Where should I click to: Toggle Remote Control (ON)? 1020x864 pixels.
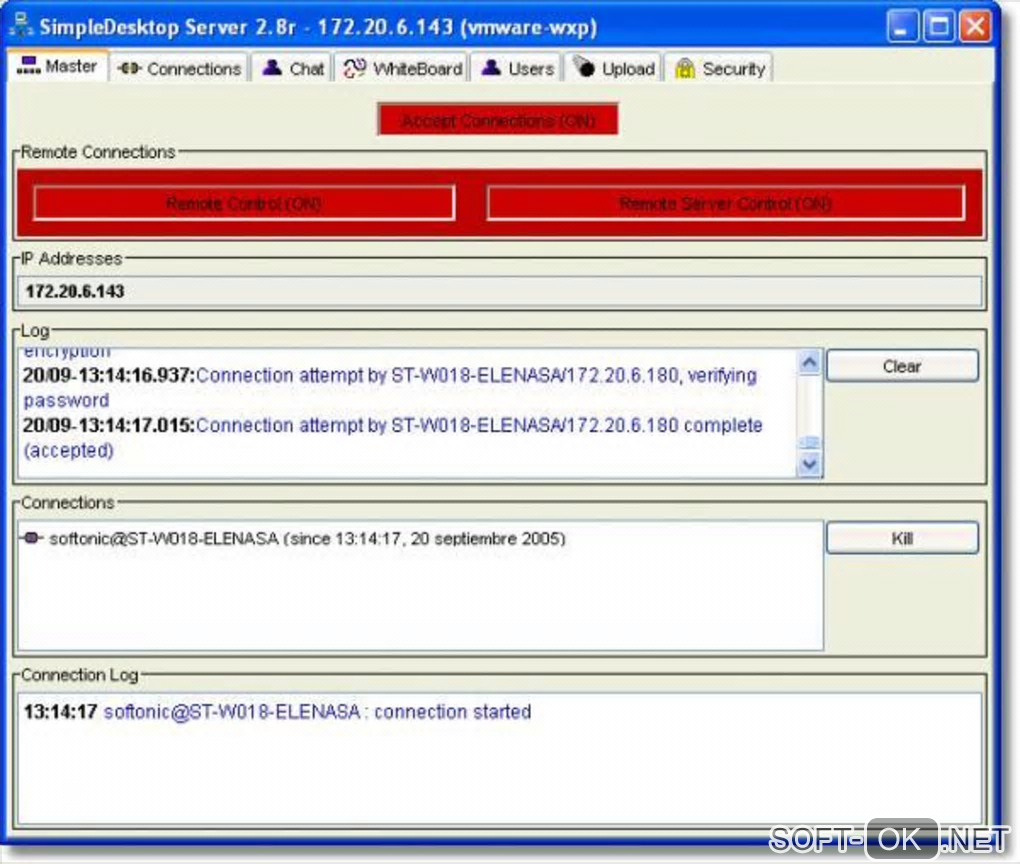tap(244, 204)
